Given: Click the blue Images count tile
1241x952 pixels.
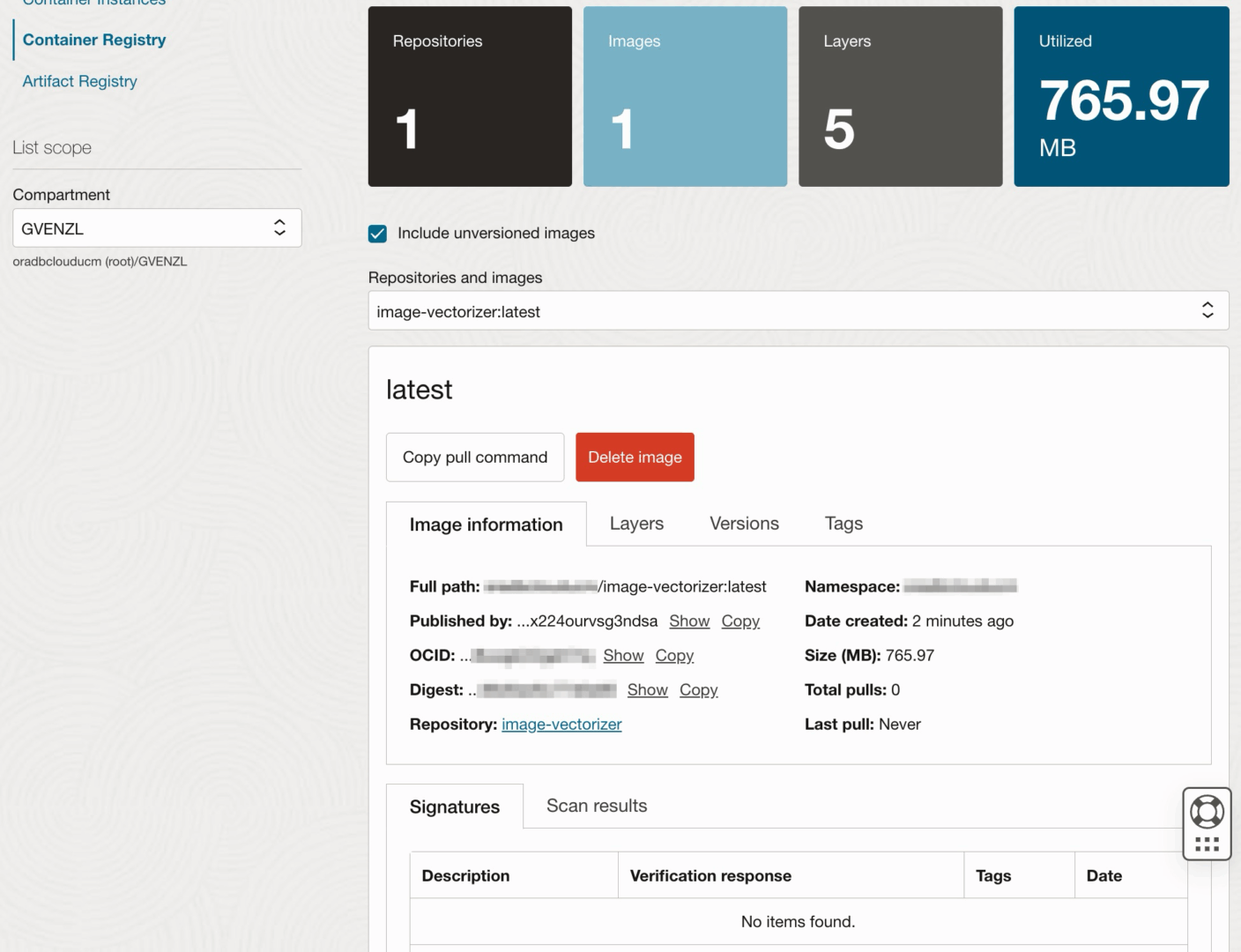Looking at the screenshot, I should coord(685,96).
